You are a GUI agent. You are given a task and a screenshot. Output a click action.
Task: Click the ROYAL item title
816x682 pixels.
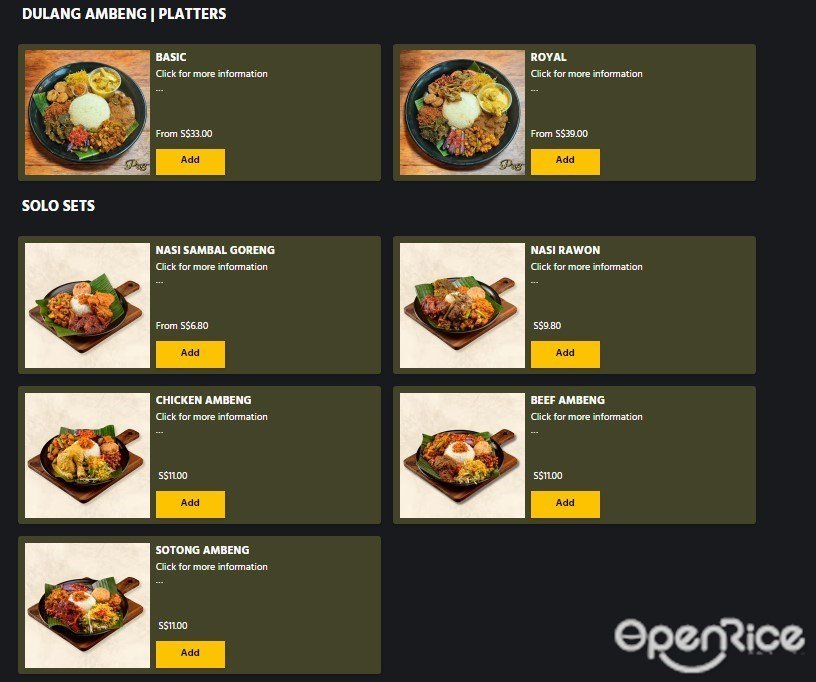tap(549, 57)
